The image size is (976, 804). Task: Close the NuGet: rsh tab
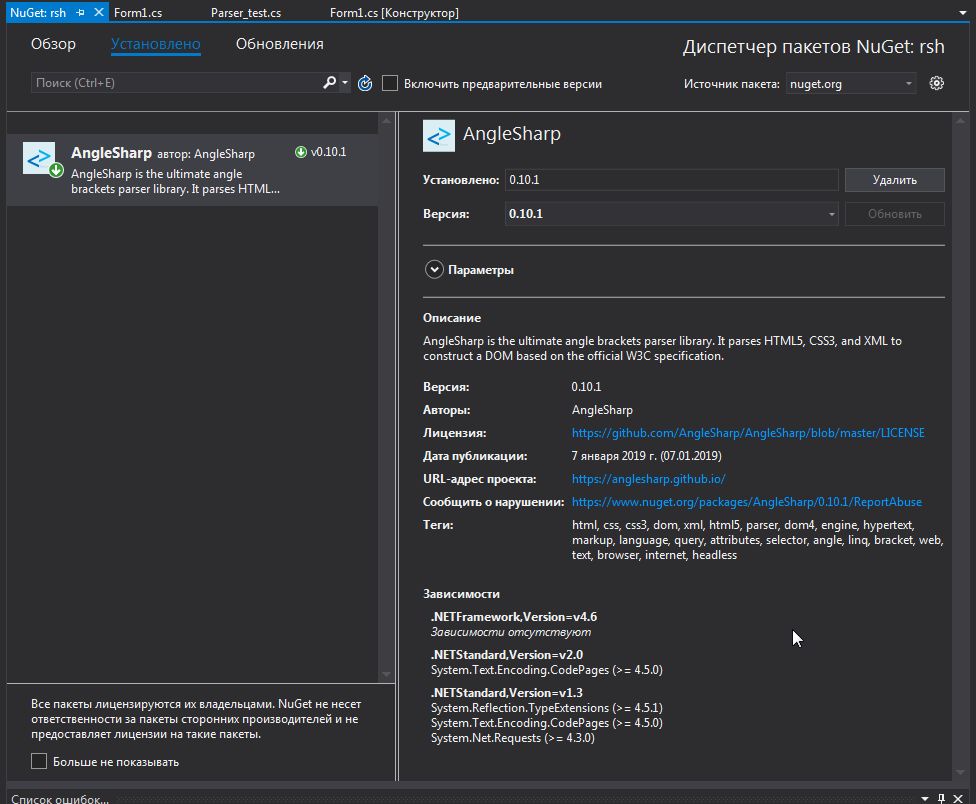click(98, 13)
